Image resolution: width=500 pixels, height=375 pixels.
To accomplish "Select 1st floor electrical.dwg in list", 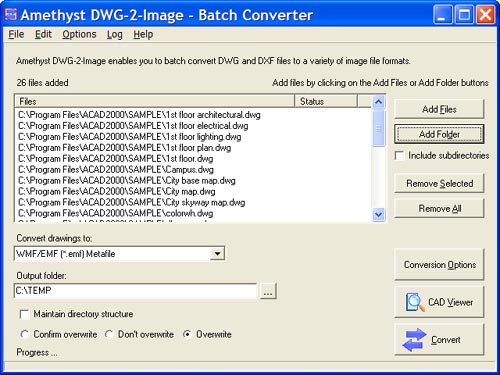I will pos(133,126).
